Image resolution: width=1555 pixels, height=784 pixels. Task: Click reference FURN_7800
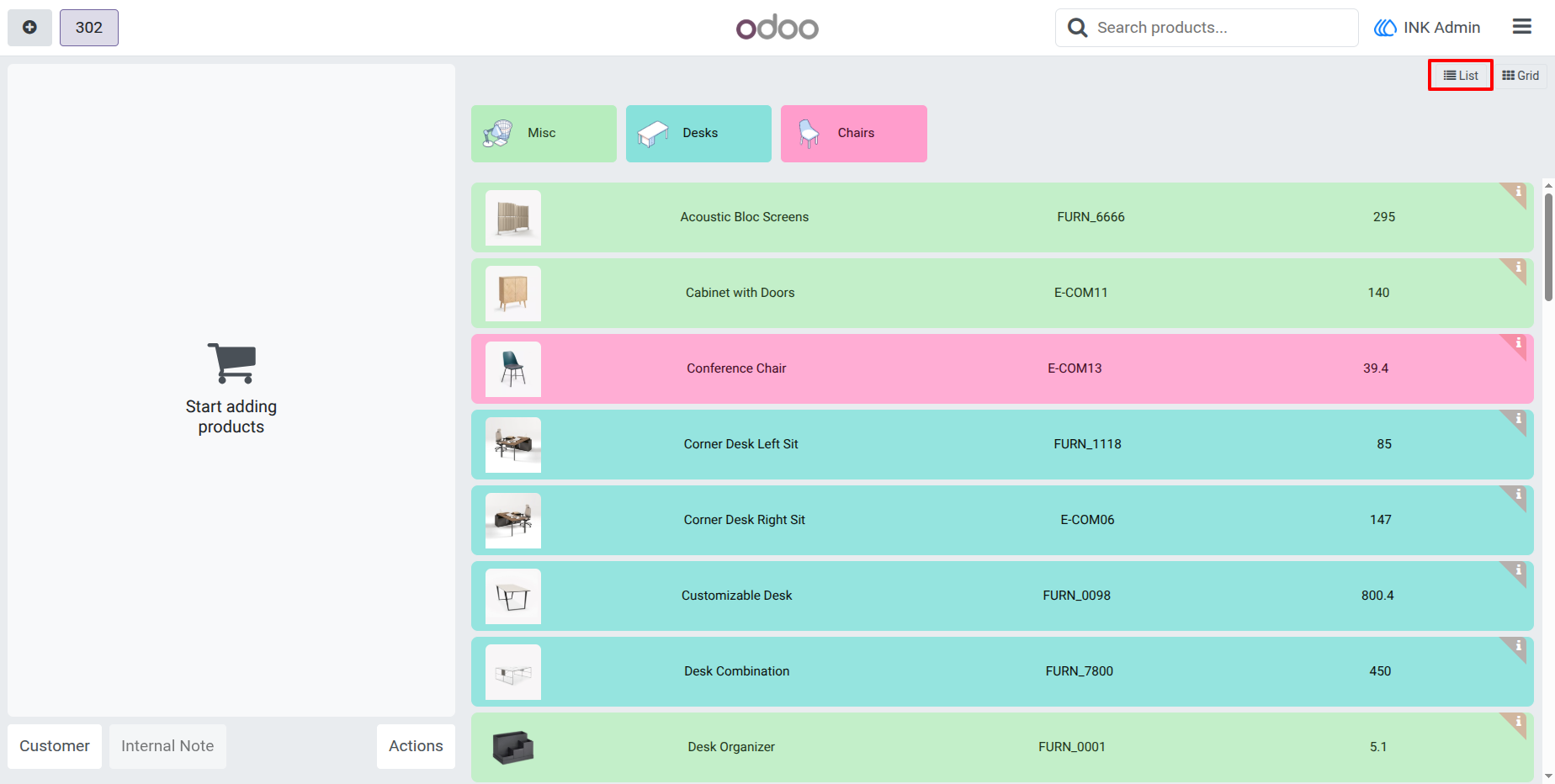1080,671
